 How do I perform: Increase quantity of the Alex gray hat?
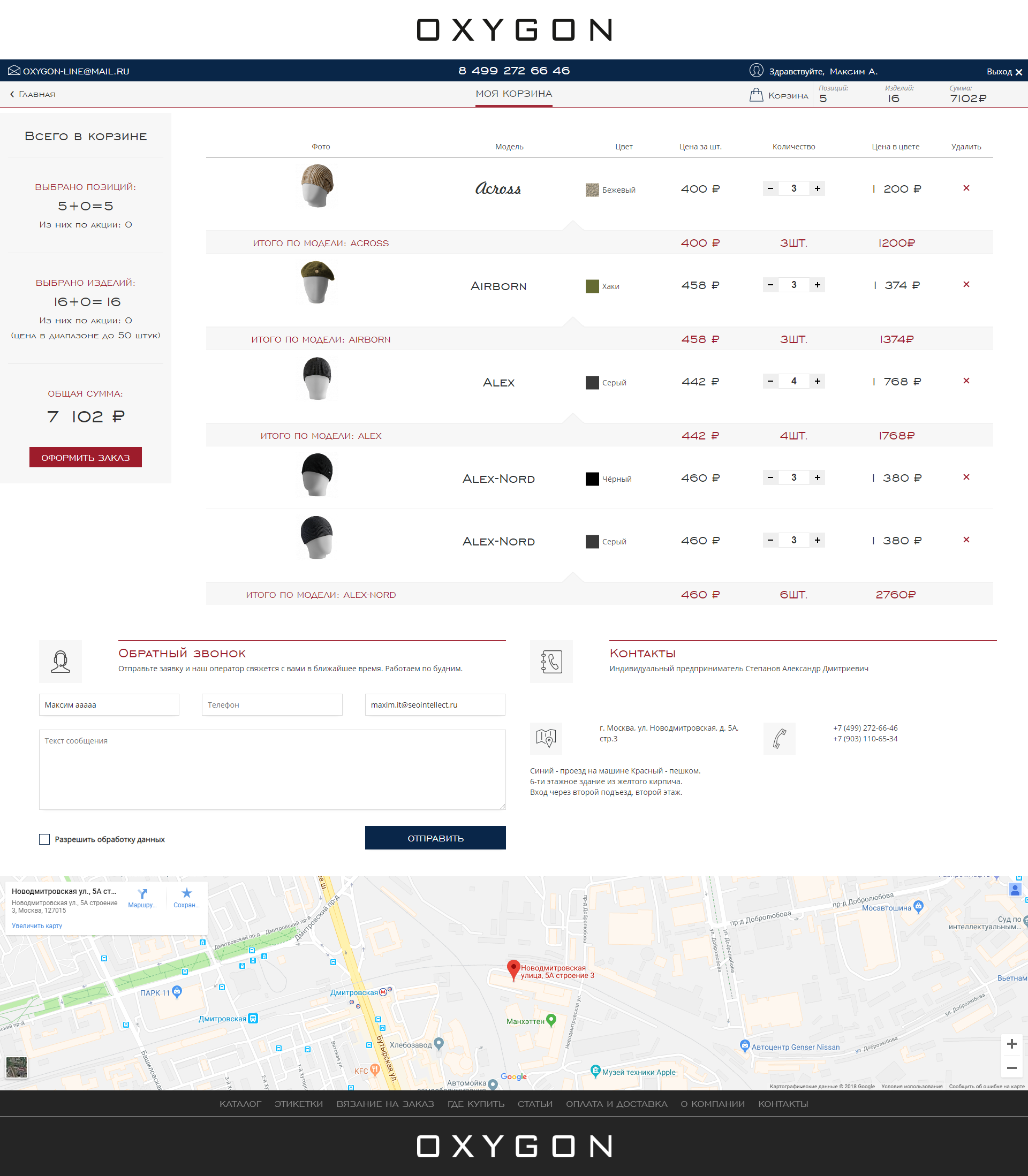point(817,381)
